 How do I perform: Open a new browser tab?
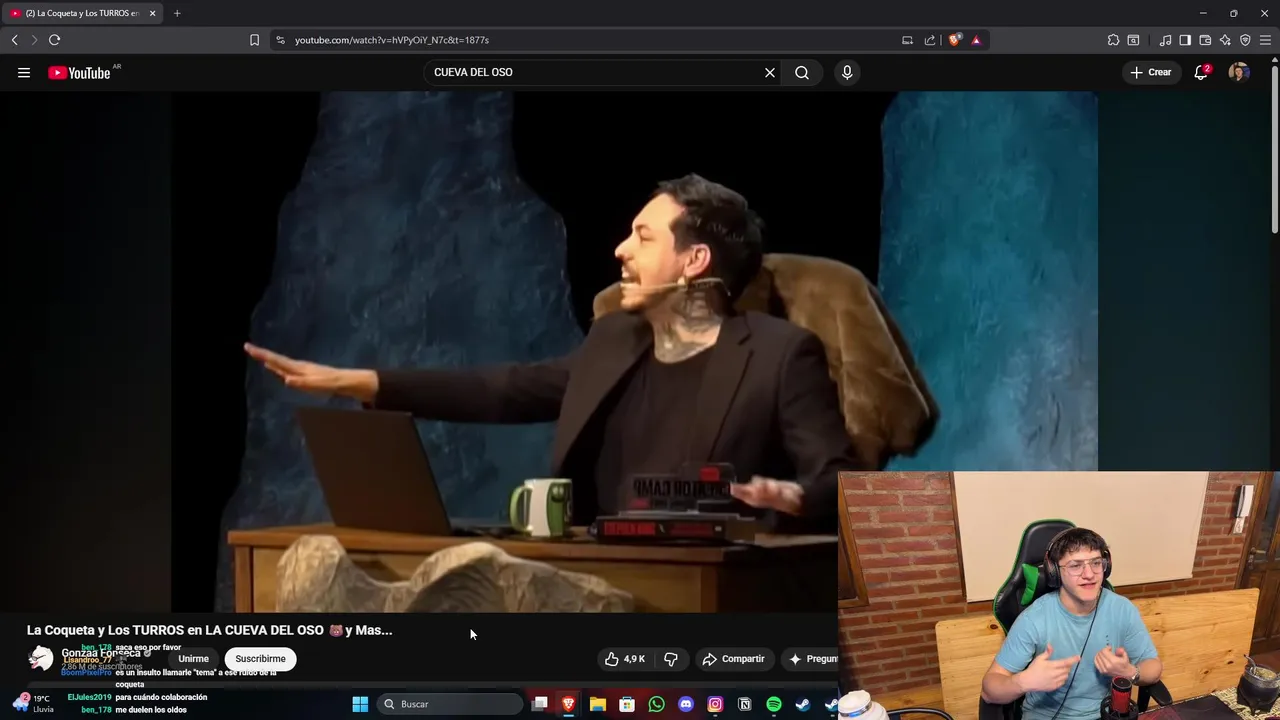coord(177,13)
